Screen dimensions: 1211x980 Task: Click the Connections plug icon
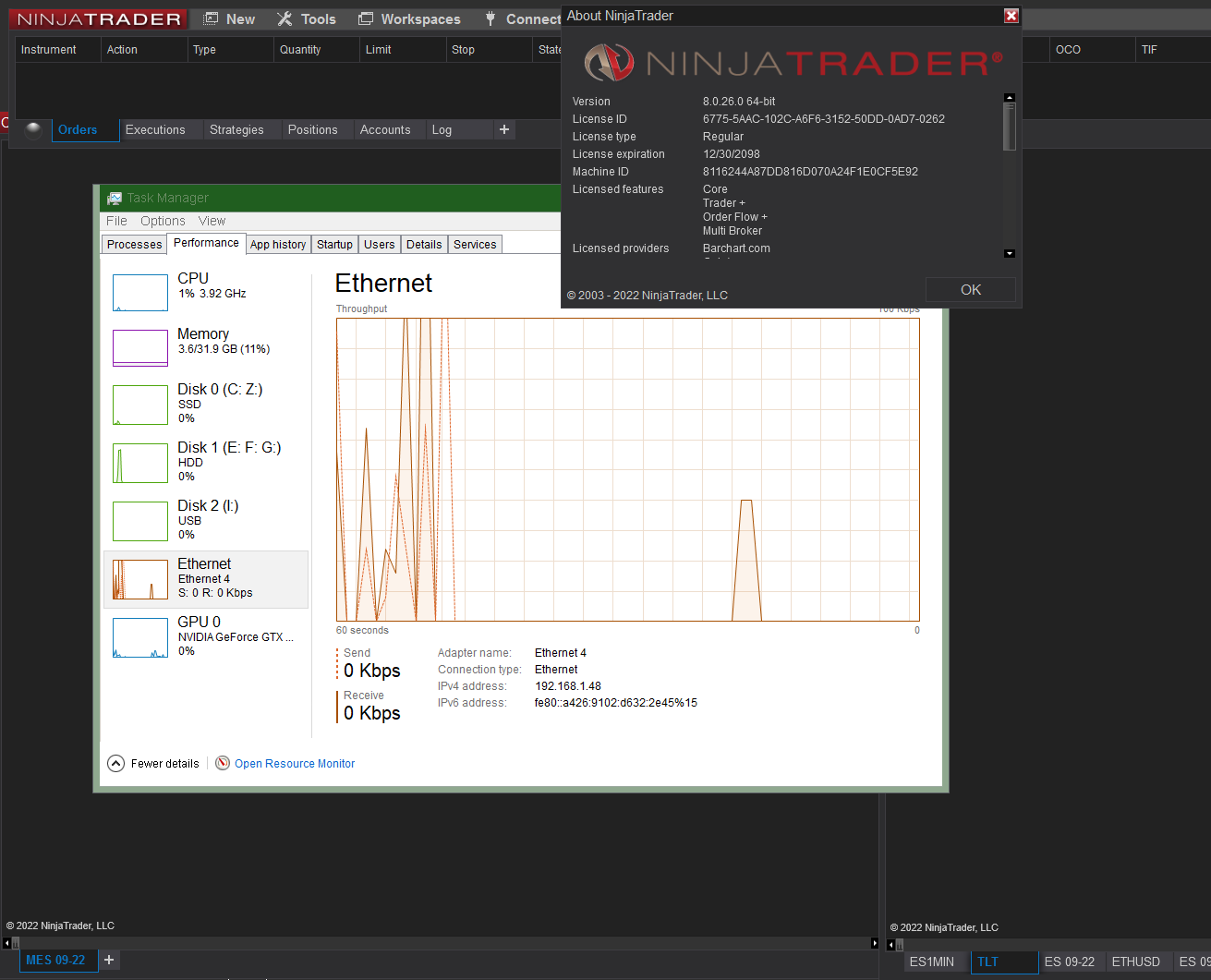coord(490,18)
